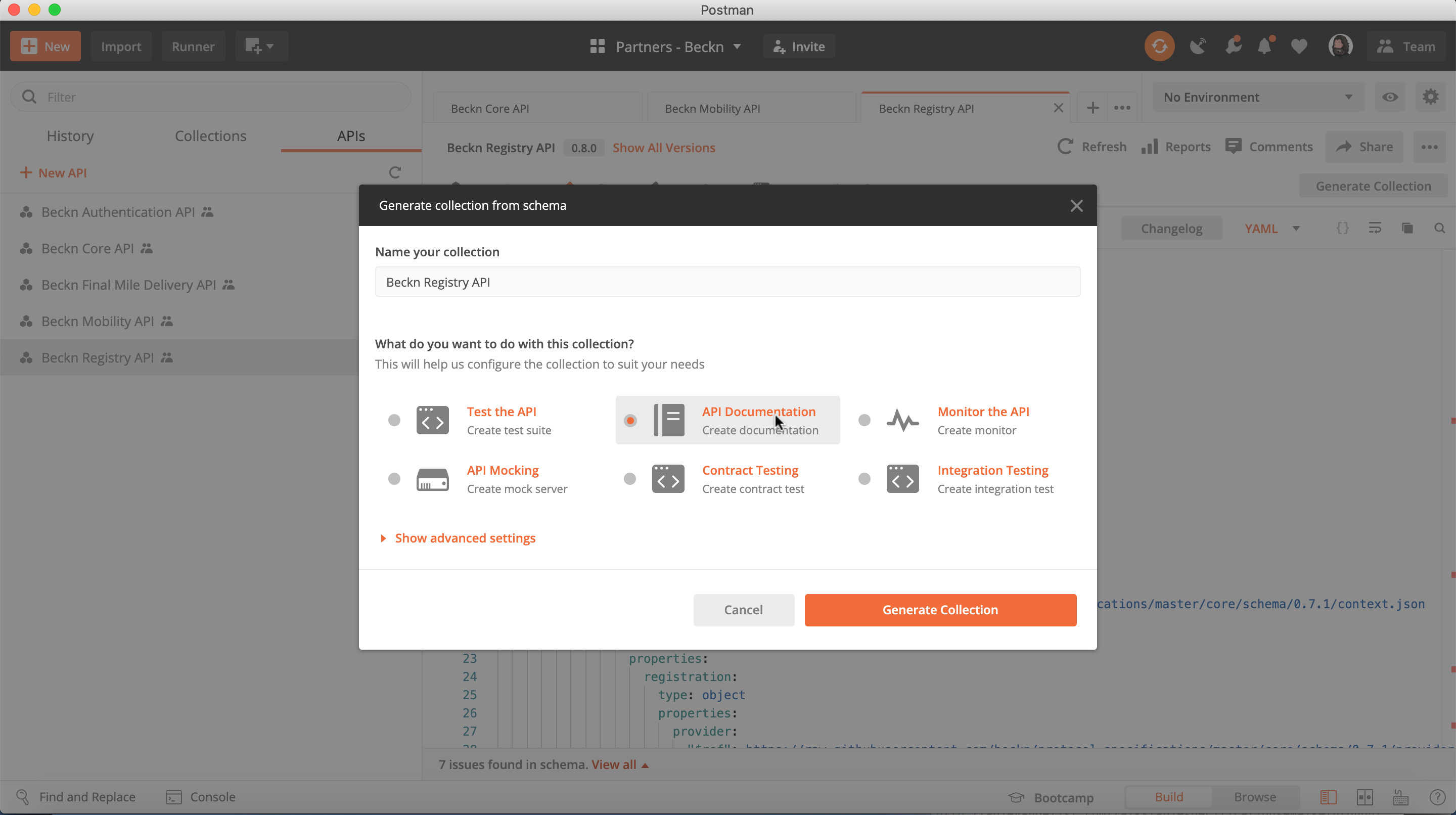Viewport: 1456px width, 815px height.
Task: Click the API Mocking server icon
Action: click(432, 479)
